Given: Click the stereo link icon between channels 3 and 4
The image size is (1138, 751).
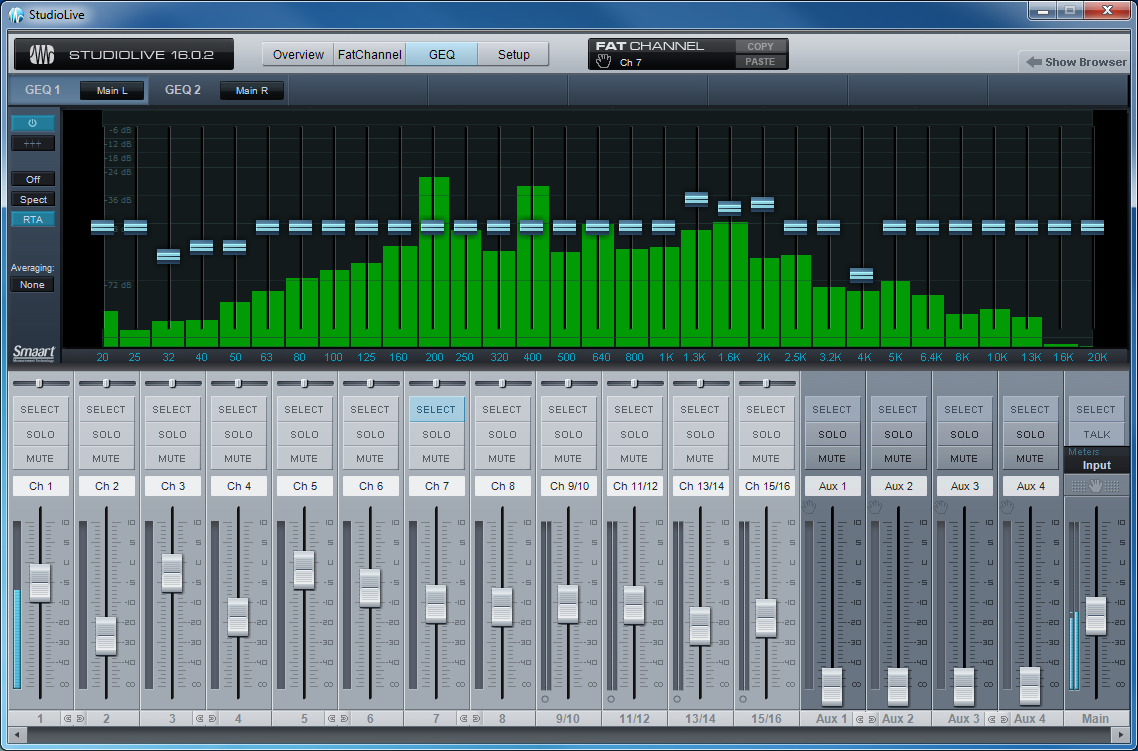Looking at the screenshot, I should click(205, 718).
